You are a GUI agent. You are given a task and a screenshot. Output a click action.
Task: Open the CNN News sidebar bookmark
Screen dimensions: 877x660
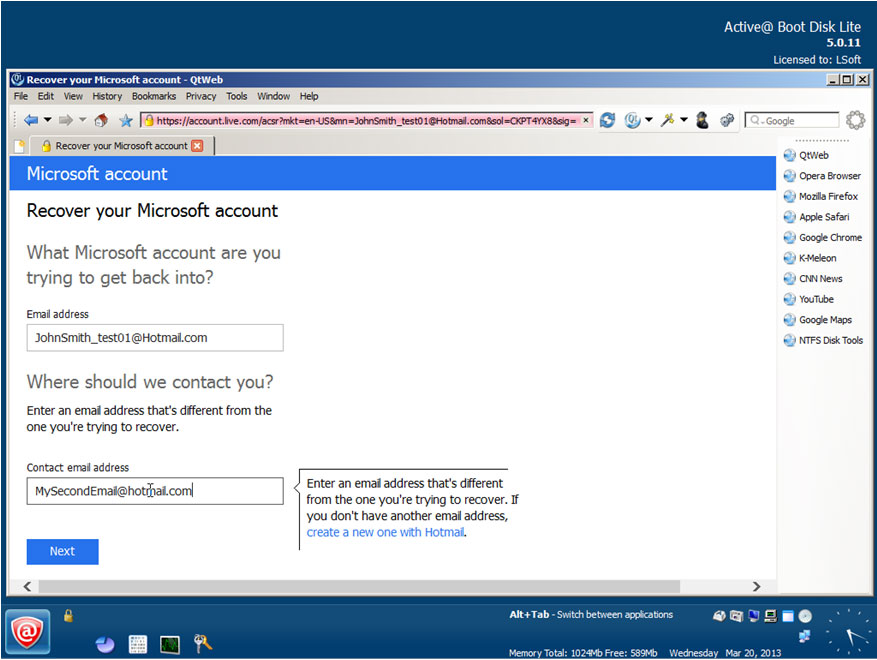813,279
